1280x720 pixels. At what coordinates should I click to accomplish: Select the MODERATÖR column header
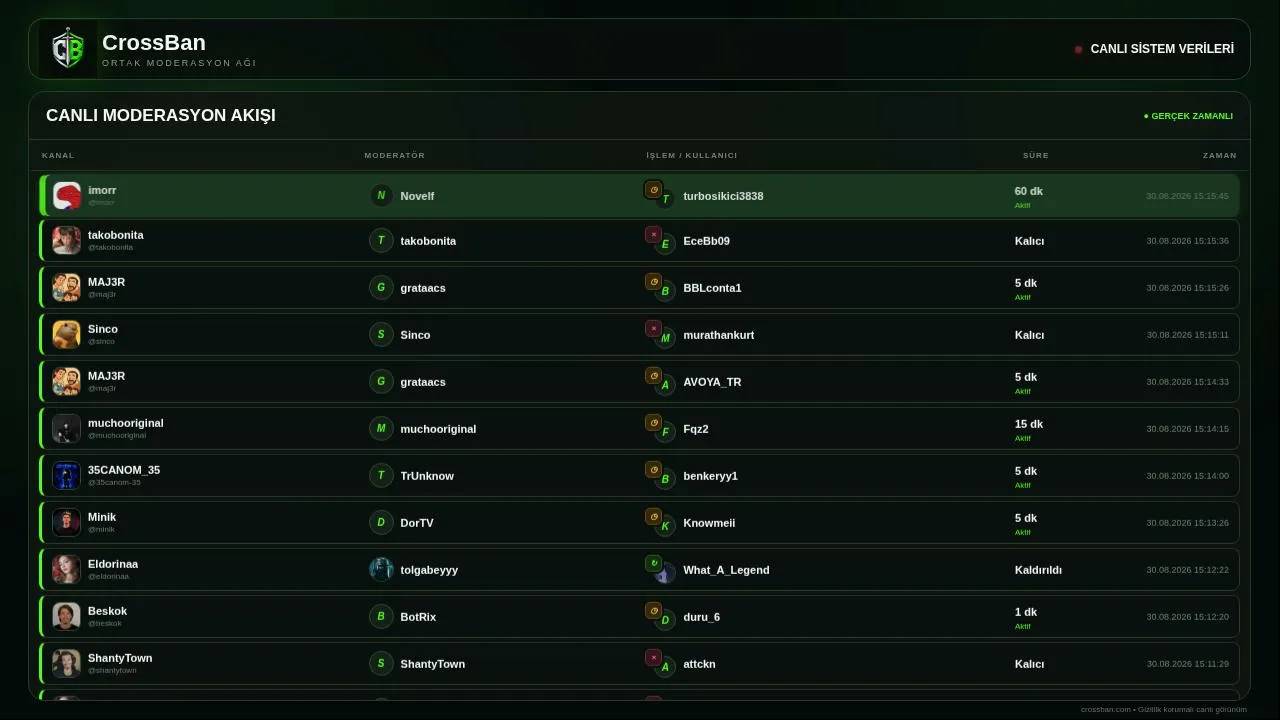point(395,155)
